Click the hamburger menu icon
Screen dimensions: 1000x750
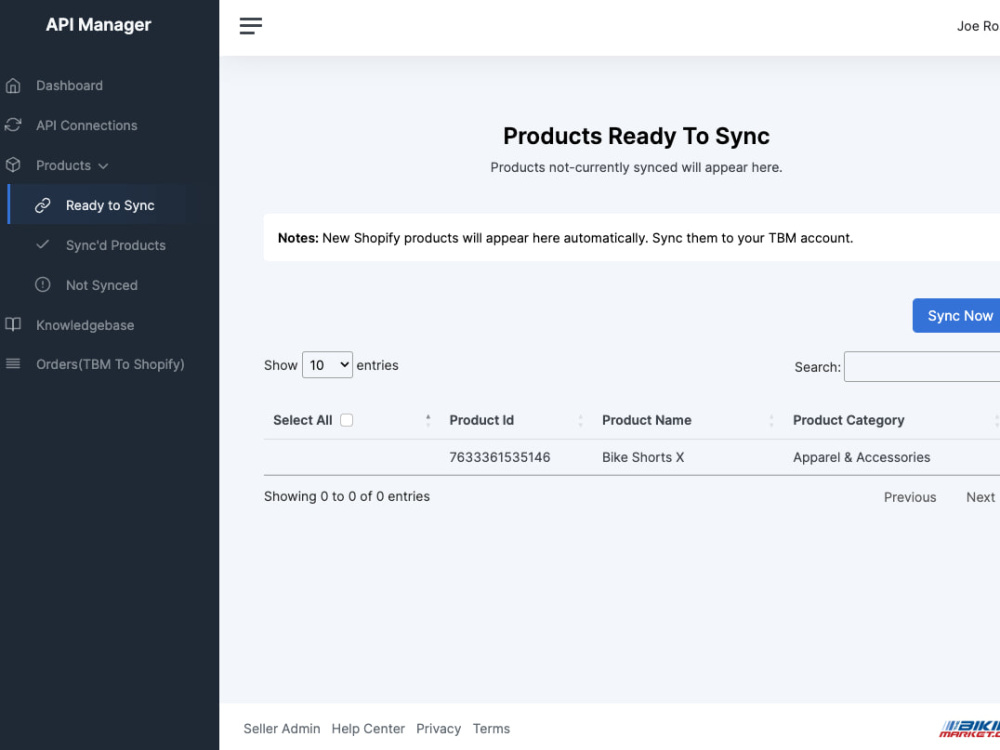251,26
